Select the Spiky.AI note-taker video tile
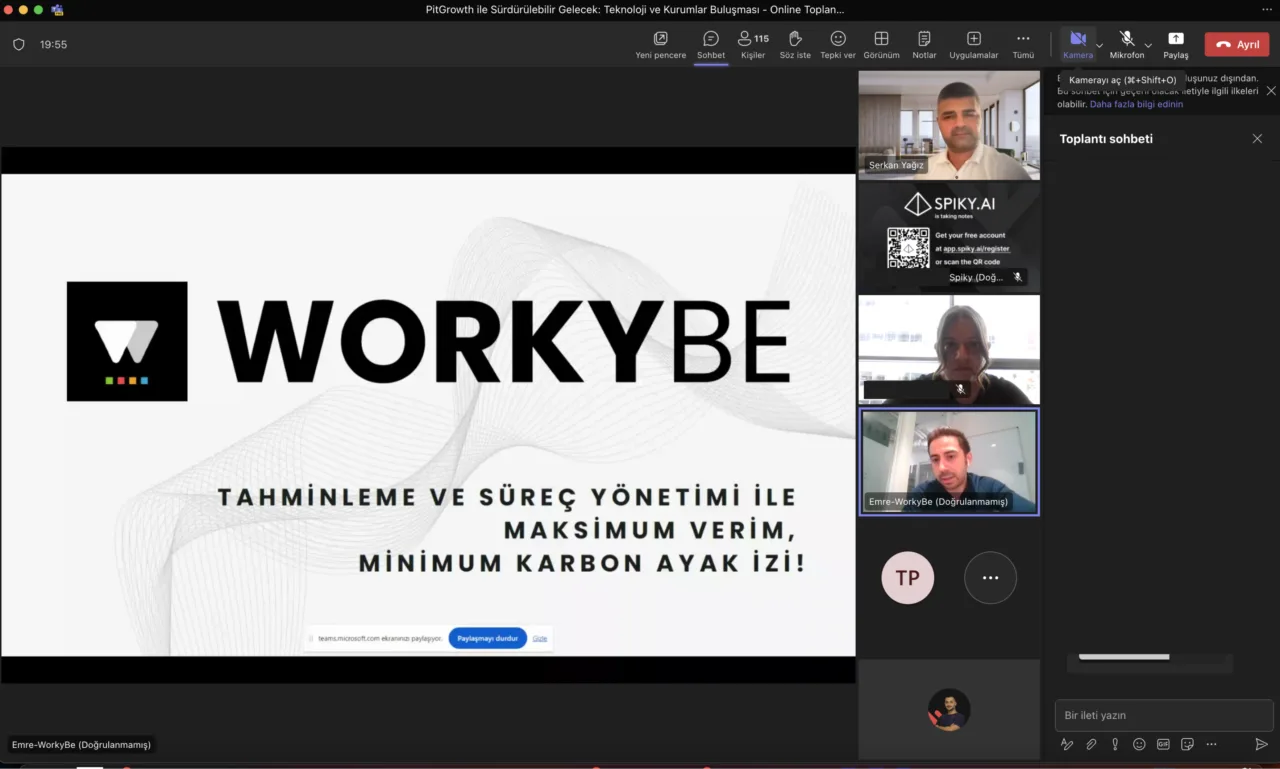The width and height of the screenshot is (1280, 769). [x=949, y=237]
